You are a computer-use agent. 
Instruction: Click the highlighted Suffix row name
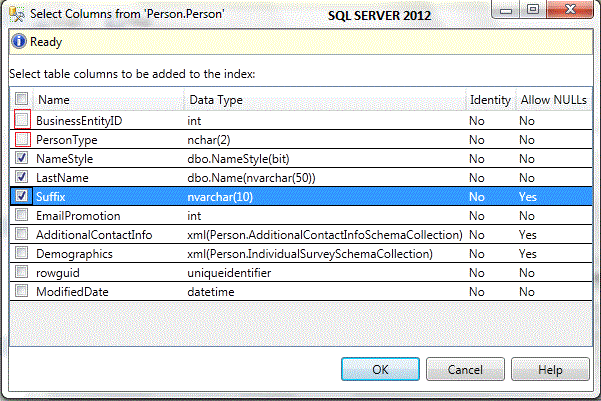click(51, 197)
